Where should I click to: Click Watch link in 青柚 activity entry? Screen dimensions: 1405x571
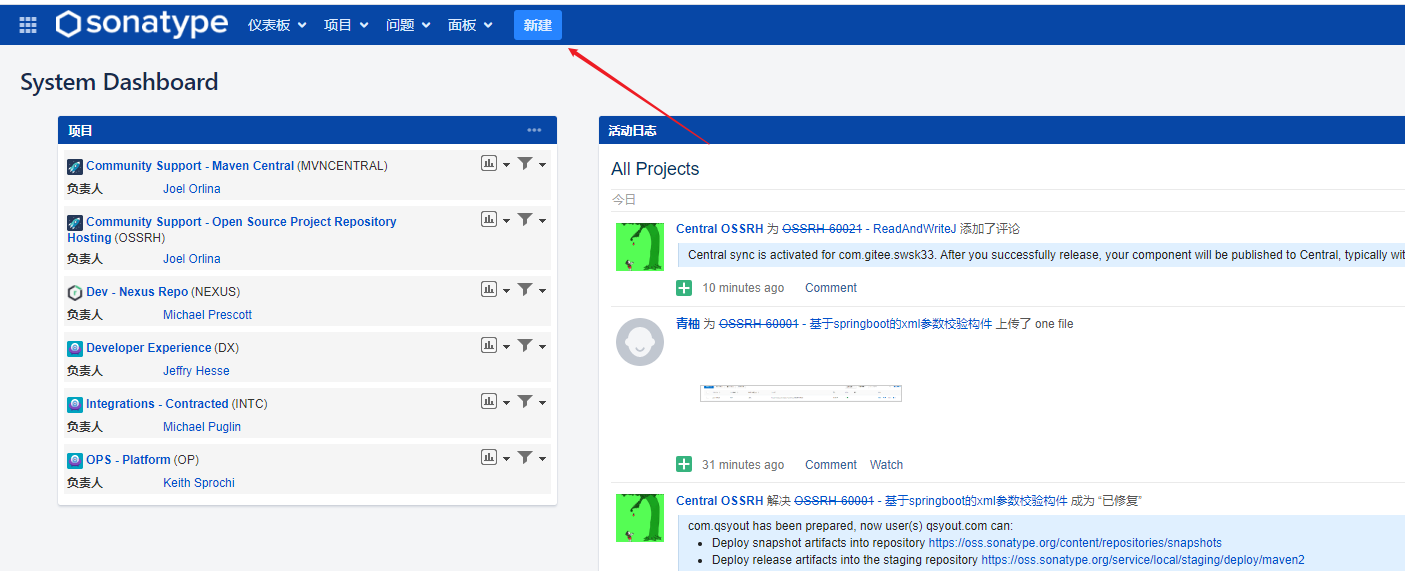point(886,465)
